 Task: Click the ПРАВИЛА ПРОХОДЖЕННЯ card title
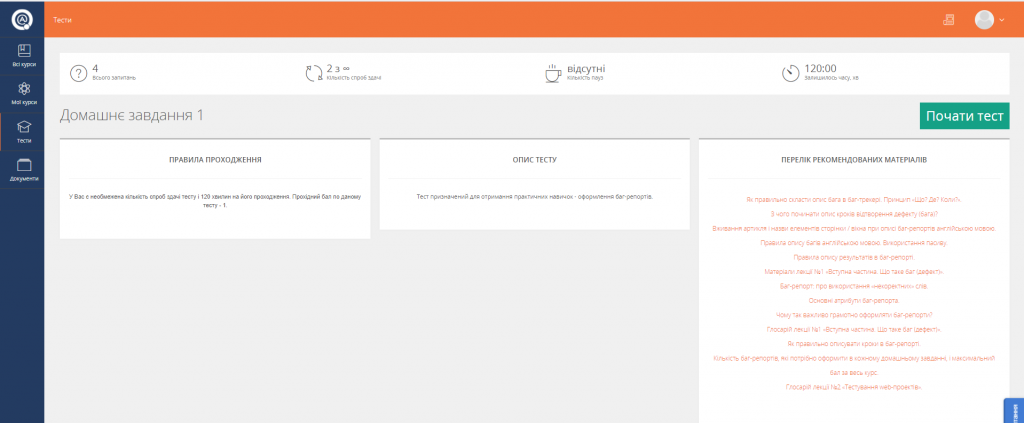[x=215, y=159]
